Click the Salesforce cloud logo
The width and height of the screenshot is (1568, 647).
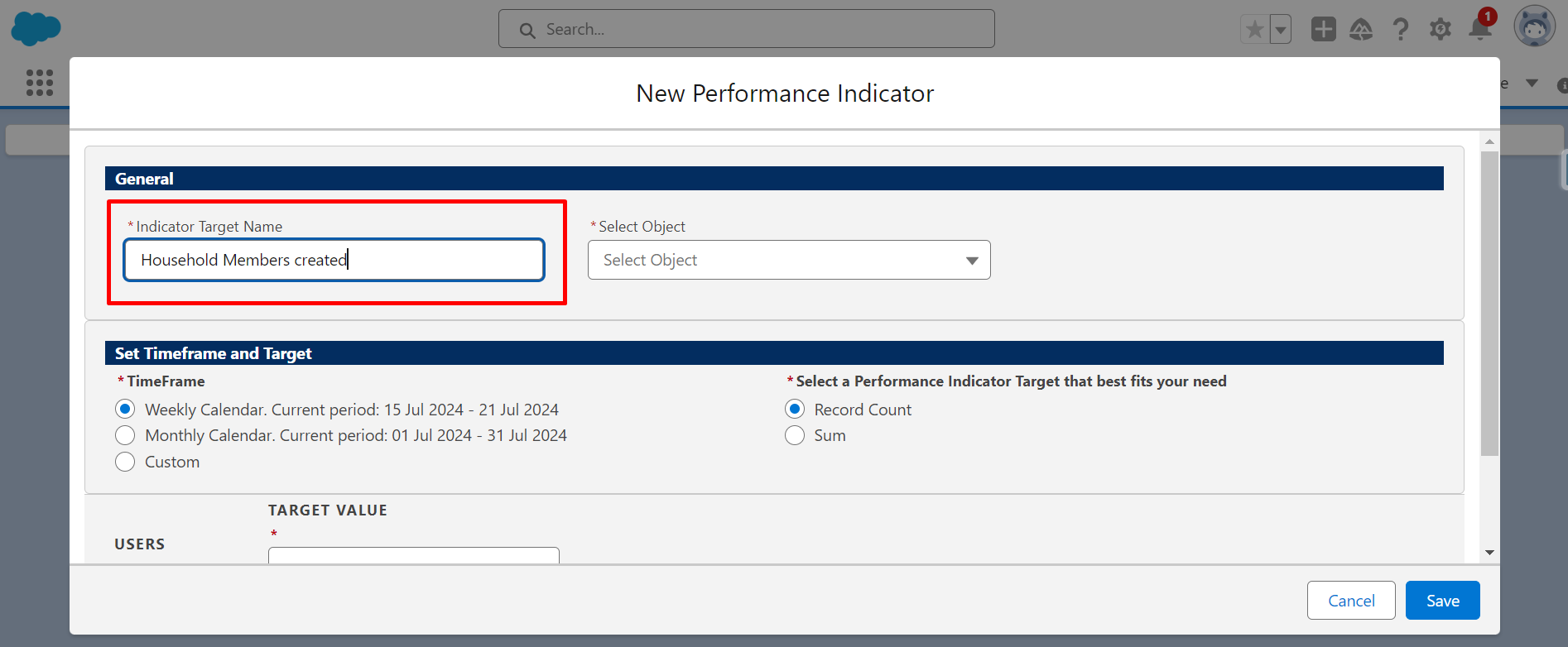point(36,28)
